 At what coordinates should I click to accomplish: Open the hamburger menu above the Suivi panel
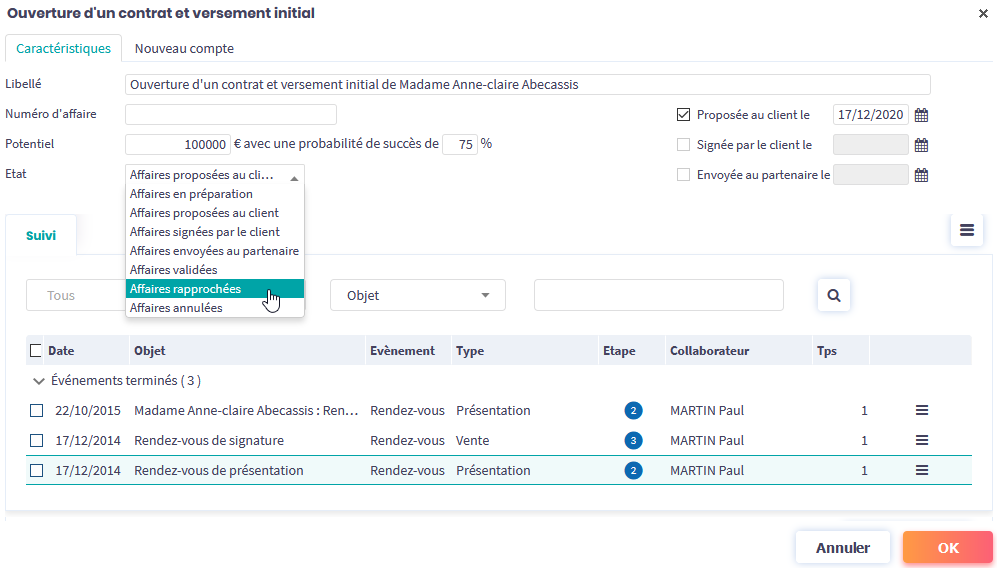(966, 230)
